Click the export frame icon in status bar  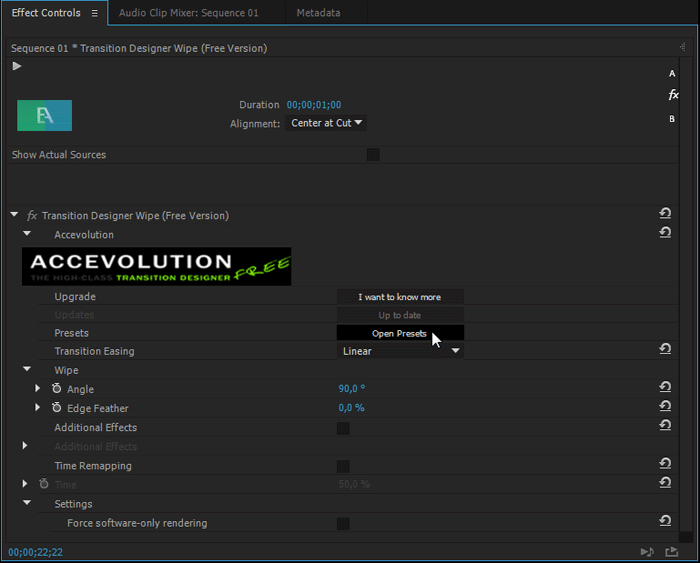coord(671,552)
